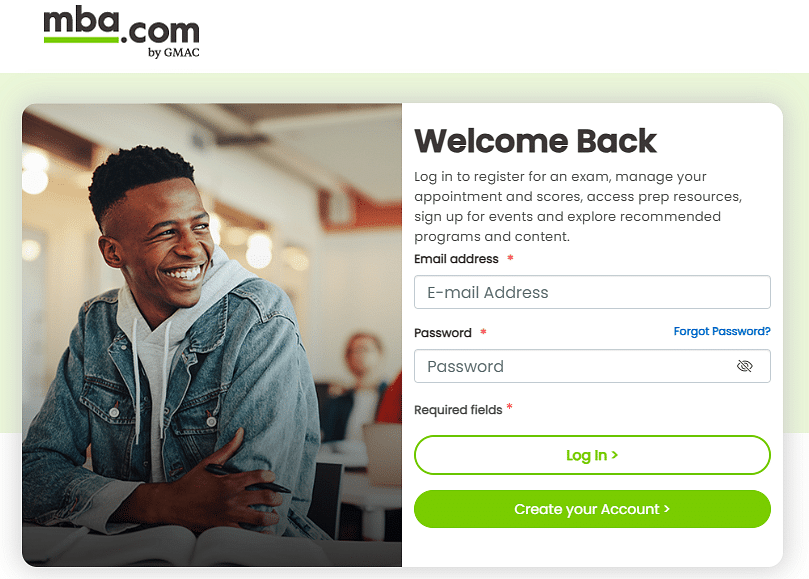Select the green Create your Account button
Viewport: 809px width, 579px height.
(x=592, y=509)
